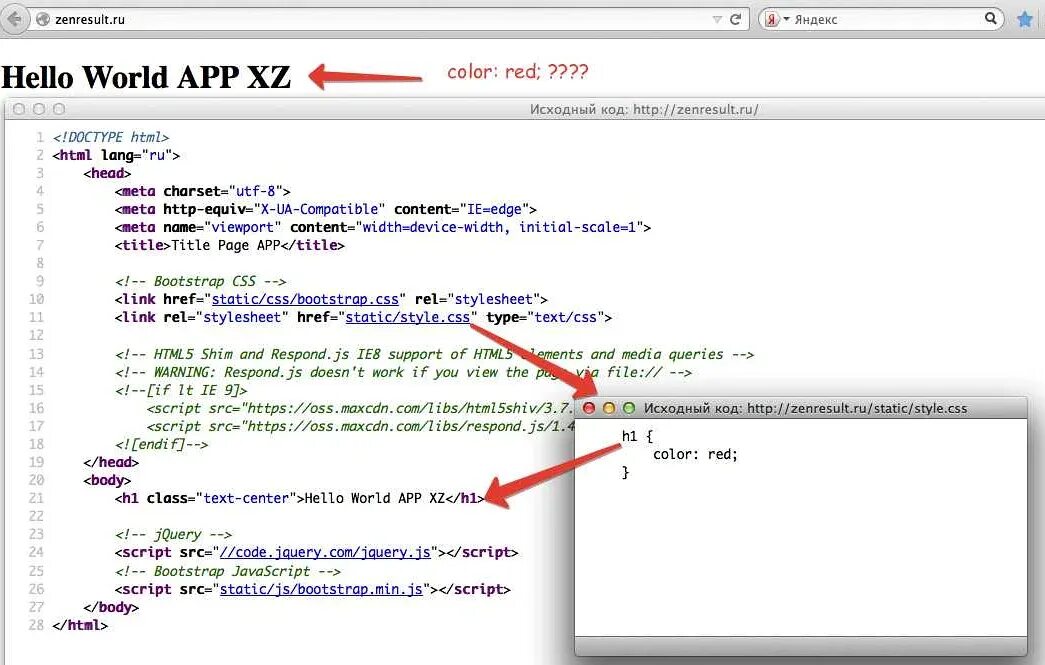This screenshot has width=1045, height=665.
Task: Click the <![endif]--> line
Action: click(161, 444)
